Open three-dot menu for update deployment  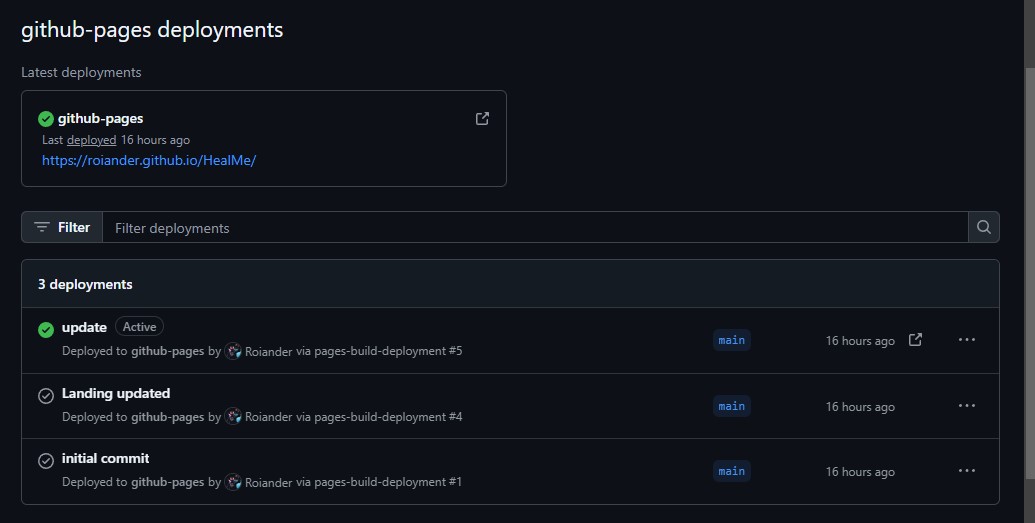point(966,339)
